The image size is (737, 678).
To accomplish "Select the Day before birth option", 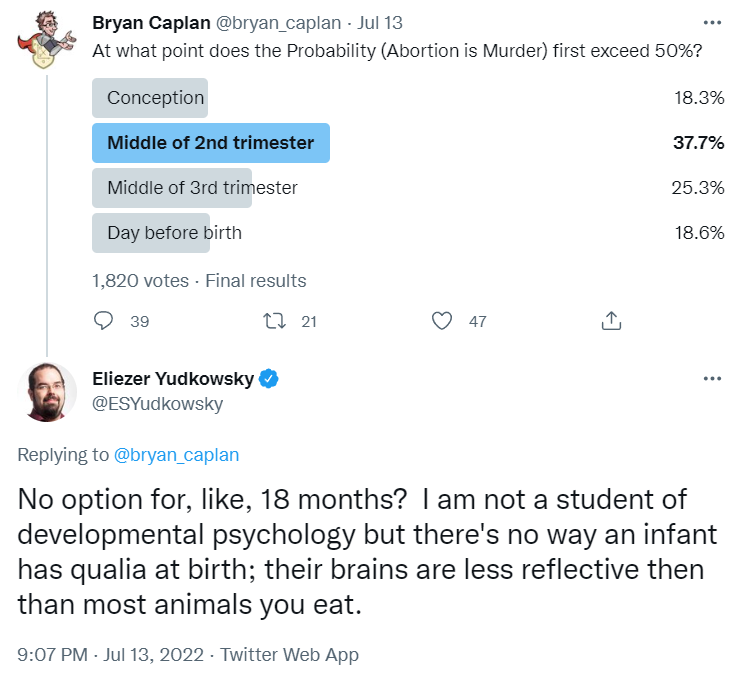I will pyautogui.click(x=174, y=233).
